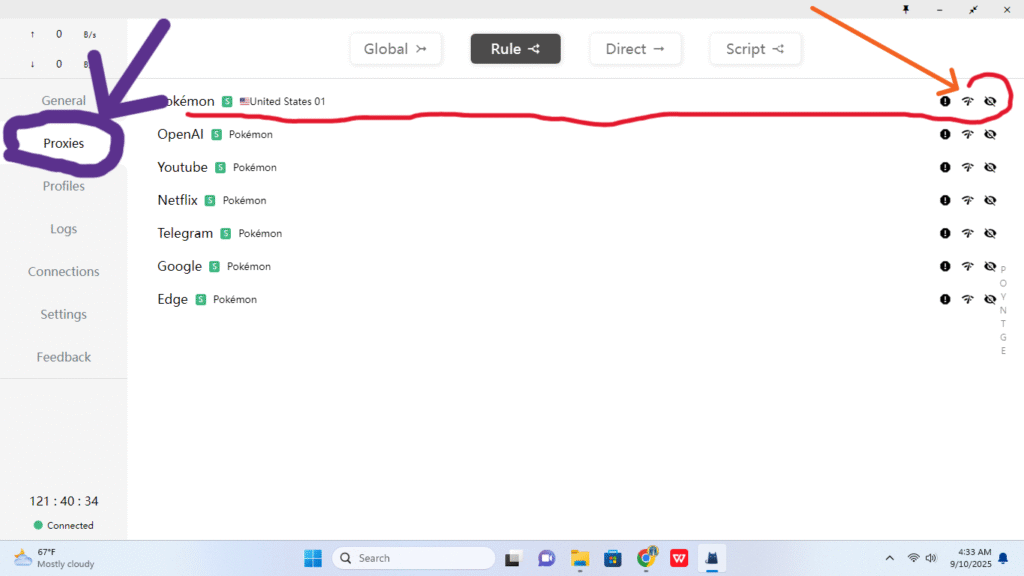Expand the Telegram proxy group
The image size is (1024, 576).
pos(185,233)
